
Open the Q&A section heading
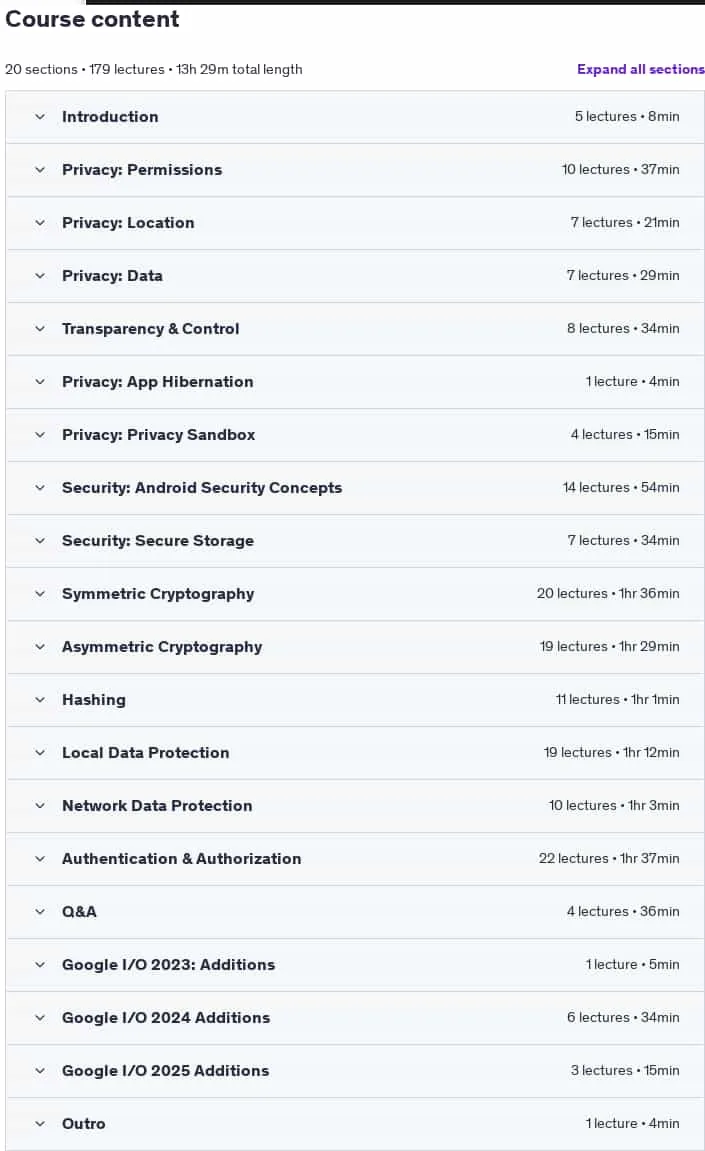coord(79,912)
